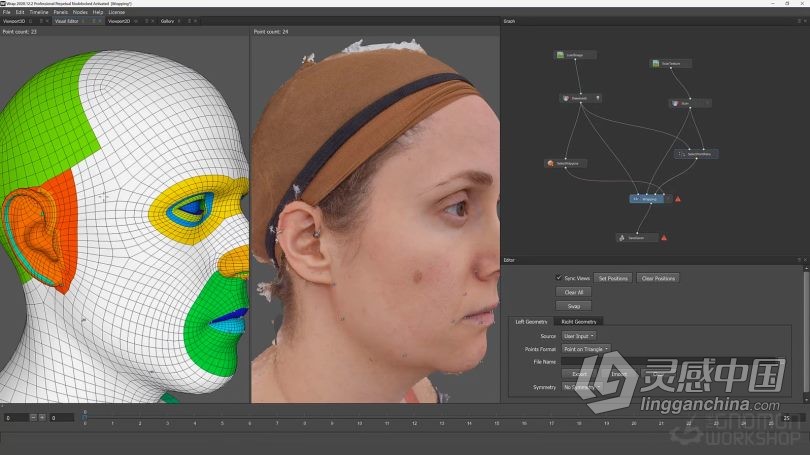Switch to the Visual Editor tab

(67, 21)
